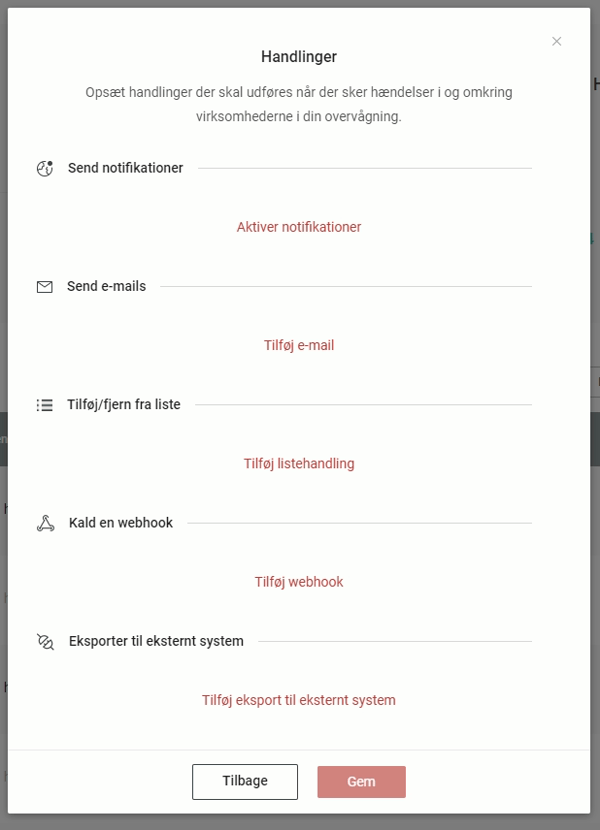Click the notification clock icon beside Send notifikationer
This screenshot has width=600, height=830.
click(x=44, y=168)
